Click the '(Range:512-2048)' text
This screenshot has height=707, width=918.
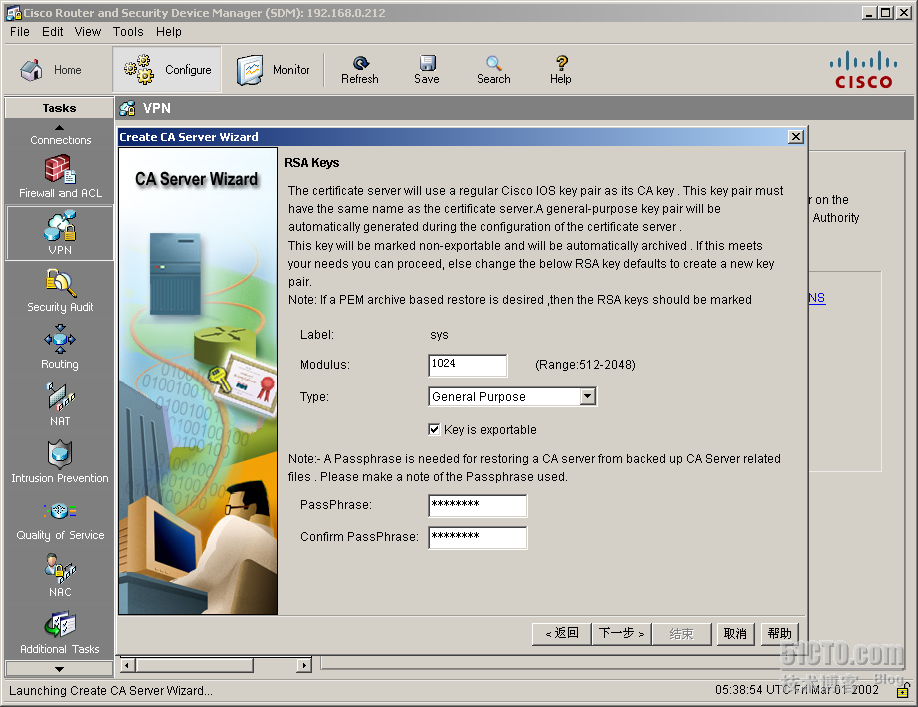coord(585,365)
